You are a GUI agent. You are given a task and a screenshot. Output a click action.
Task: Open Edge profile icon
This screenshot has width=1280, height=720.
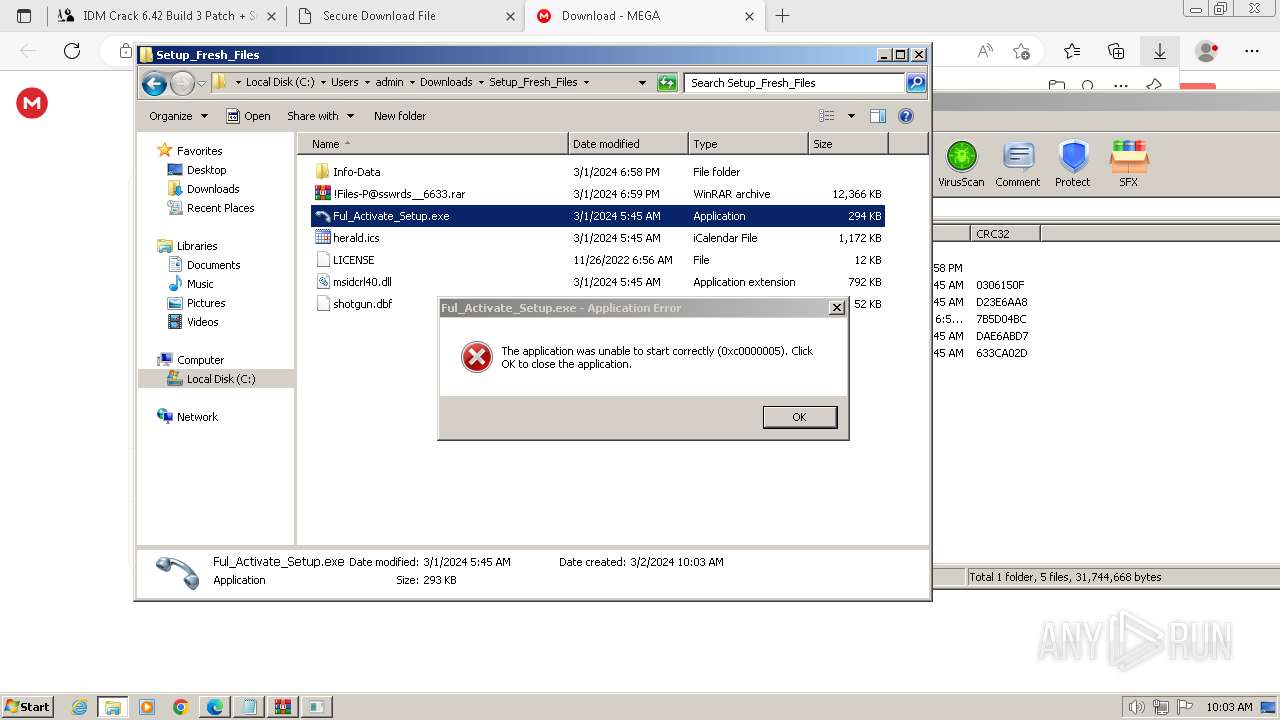click(1207, 51)
